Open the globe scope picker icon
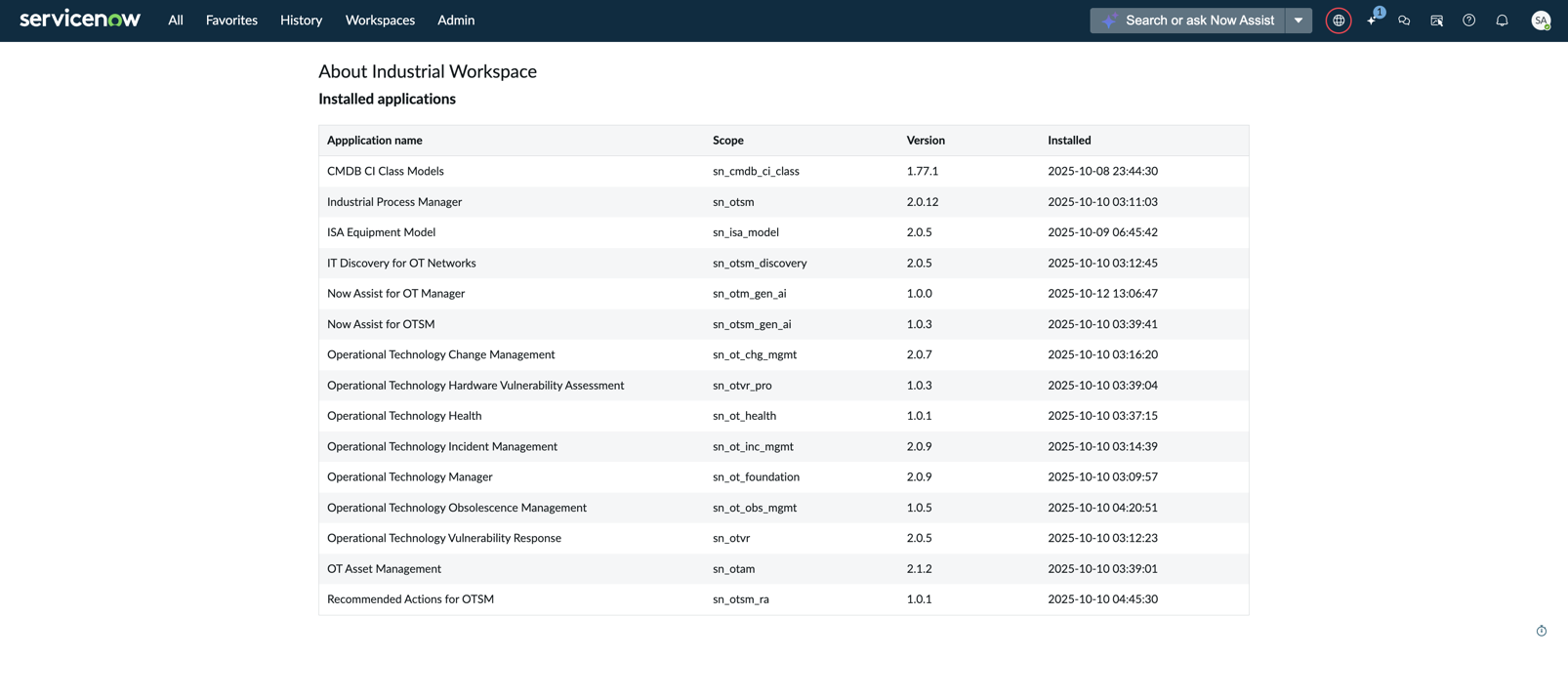Image resolution: width=1568 pixels, height=699 pixels. point(1339,21)
